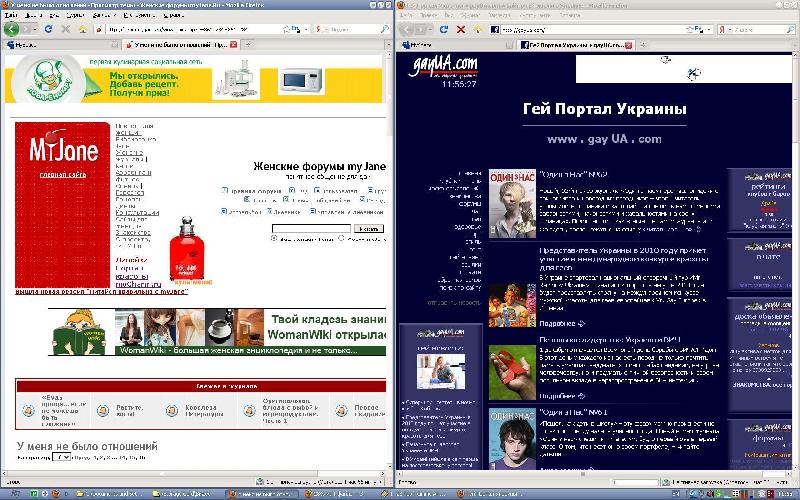
Task: Open the WomanWiki banner
Action: 217,332
